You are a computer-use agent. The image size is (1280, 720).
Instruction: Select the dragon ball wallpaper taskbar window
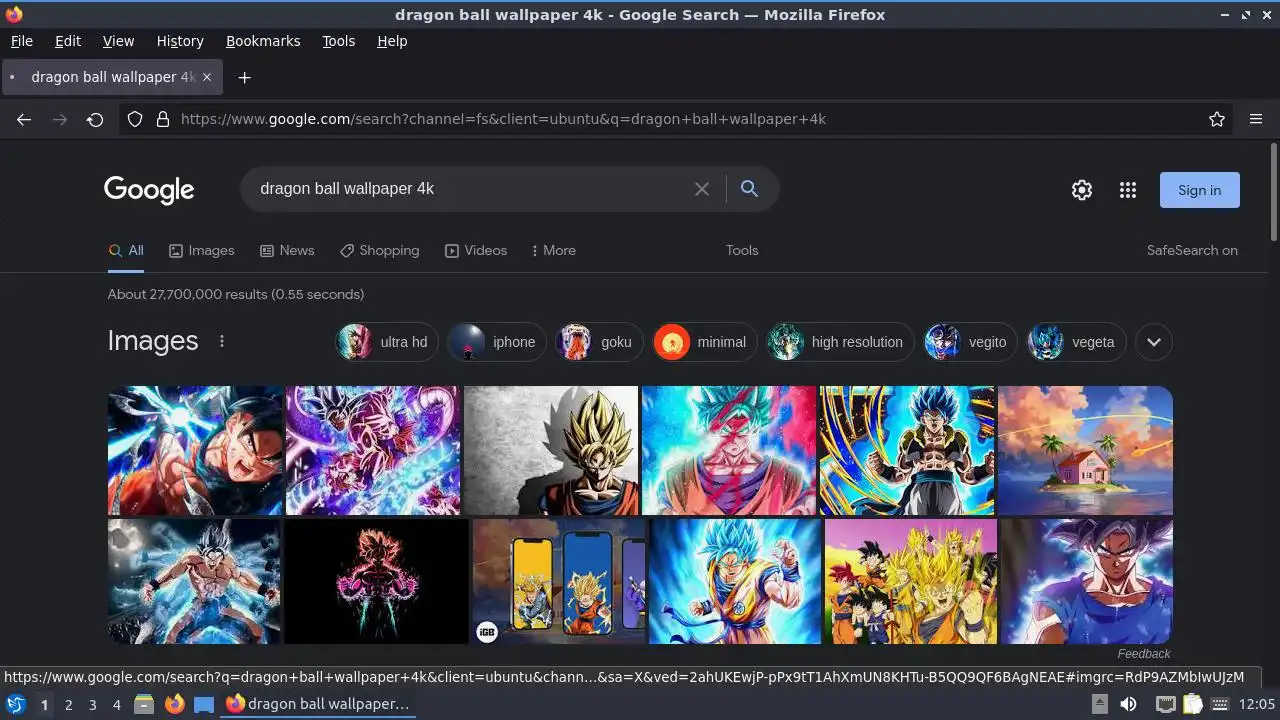point(318,704)
